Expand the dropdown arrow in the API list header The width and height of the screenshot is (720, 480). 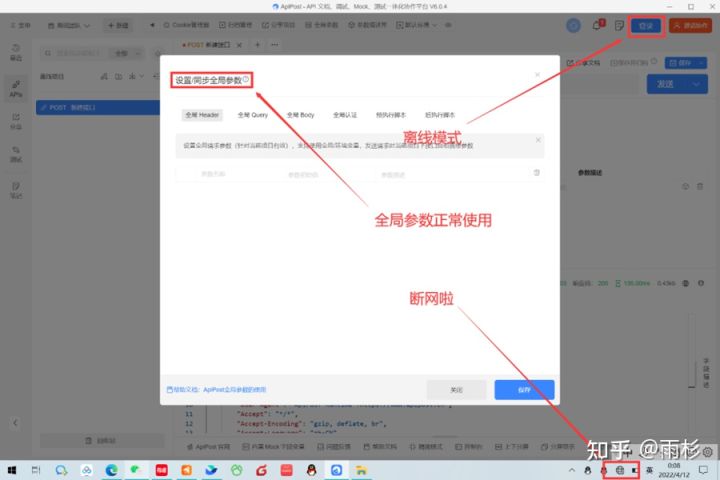click(x=141, y=76)
